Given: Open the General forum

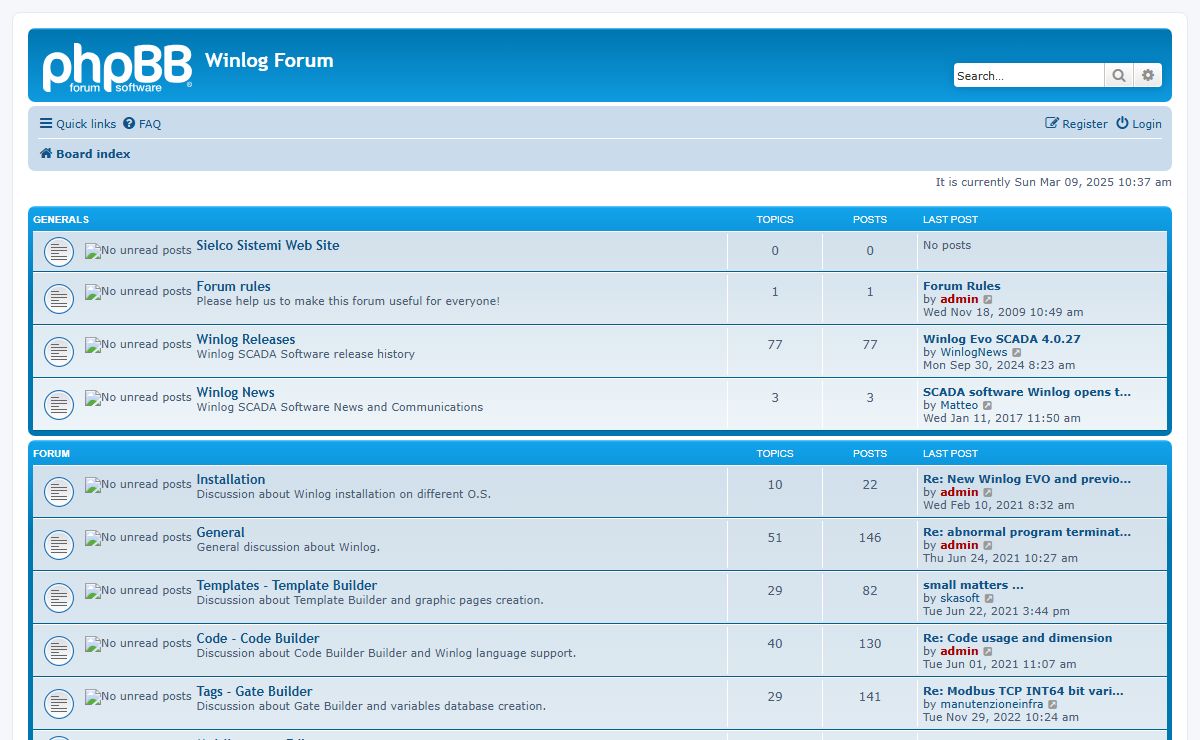Looking at the screenshot, I should 220,532.
